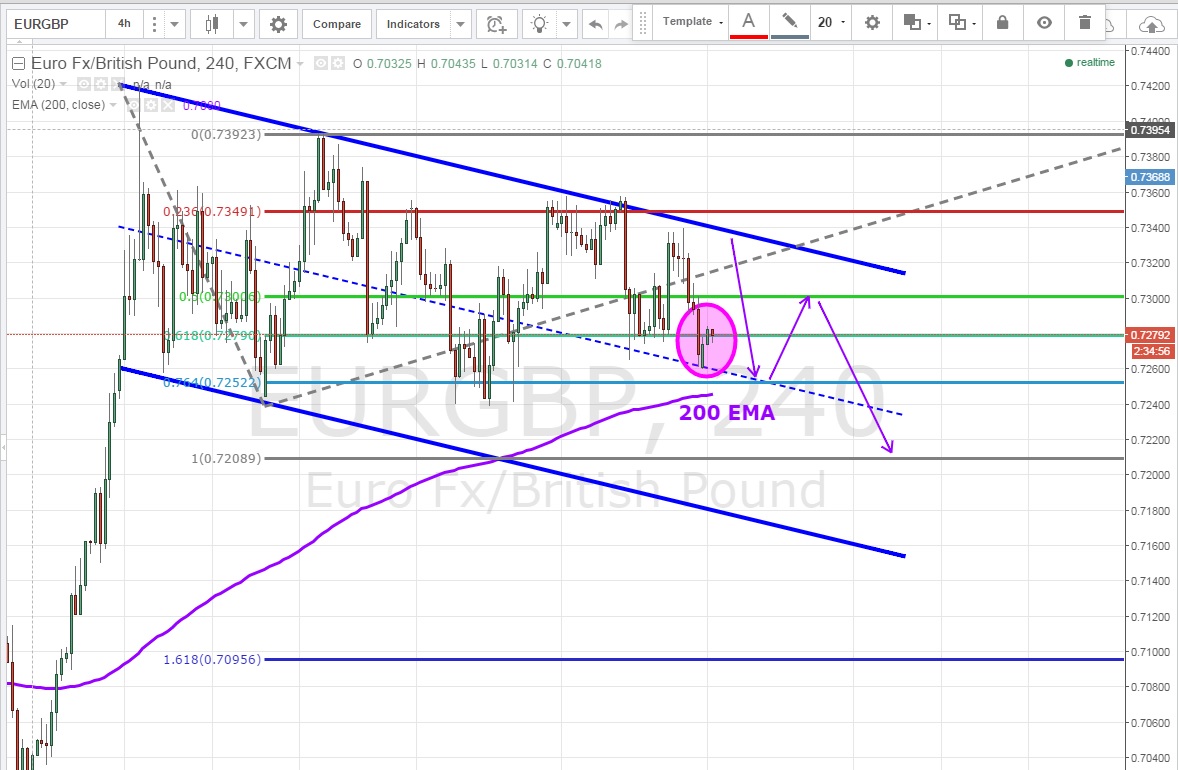This screenshot has width=1178, height=770.
Task: Open the Indicators menu
Action: pos(412,23)
